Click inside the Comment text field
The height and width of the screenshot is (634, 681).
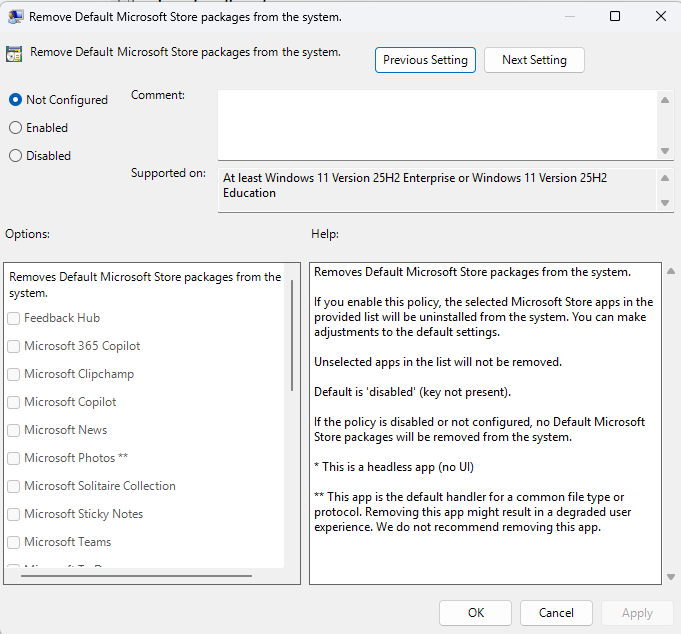(436, 124)
